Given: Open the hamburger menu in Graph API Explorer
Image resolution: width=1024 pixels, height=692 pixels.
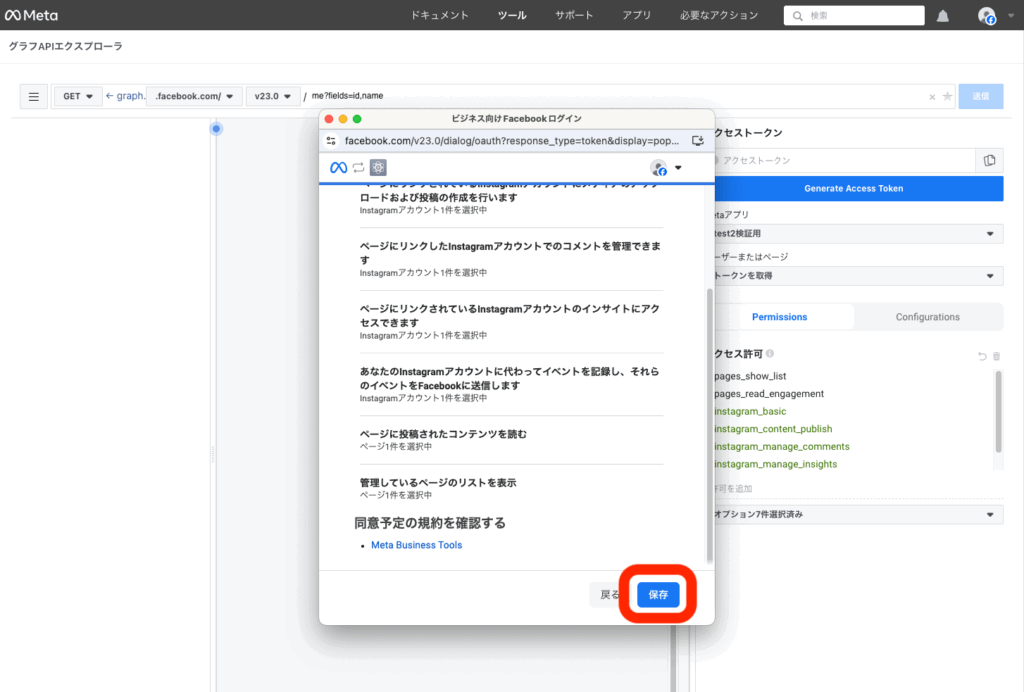Looking at the screenshot, I should [x=33, y=97].
